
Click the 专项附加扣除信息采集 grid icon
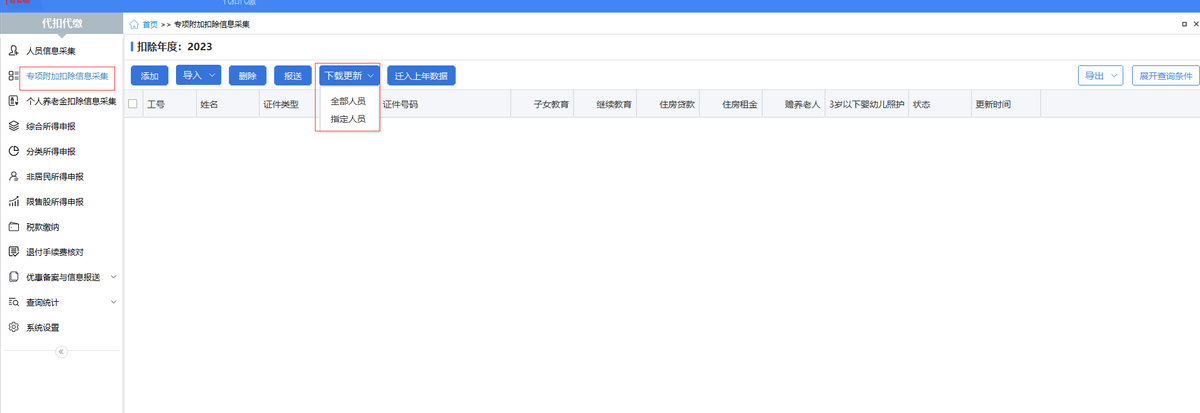(14, 76)
